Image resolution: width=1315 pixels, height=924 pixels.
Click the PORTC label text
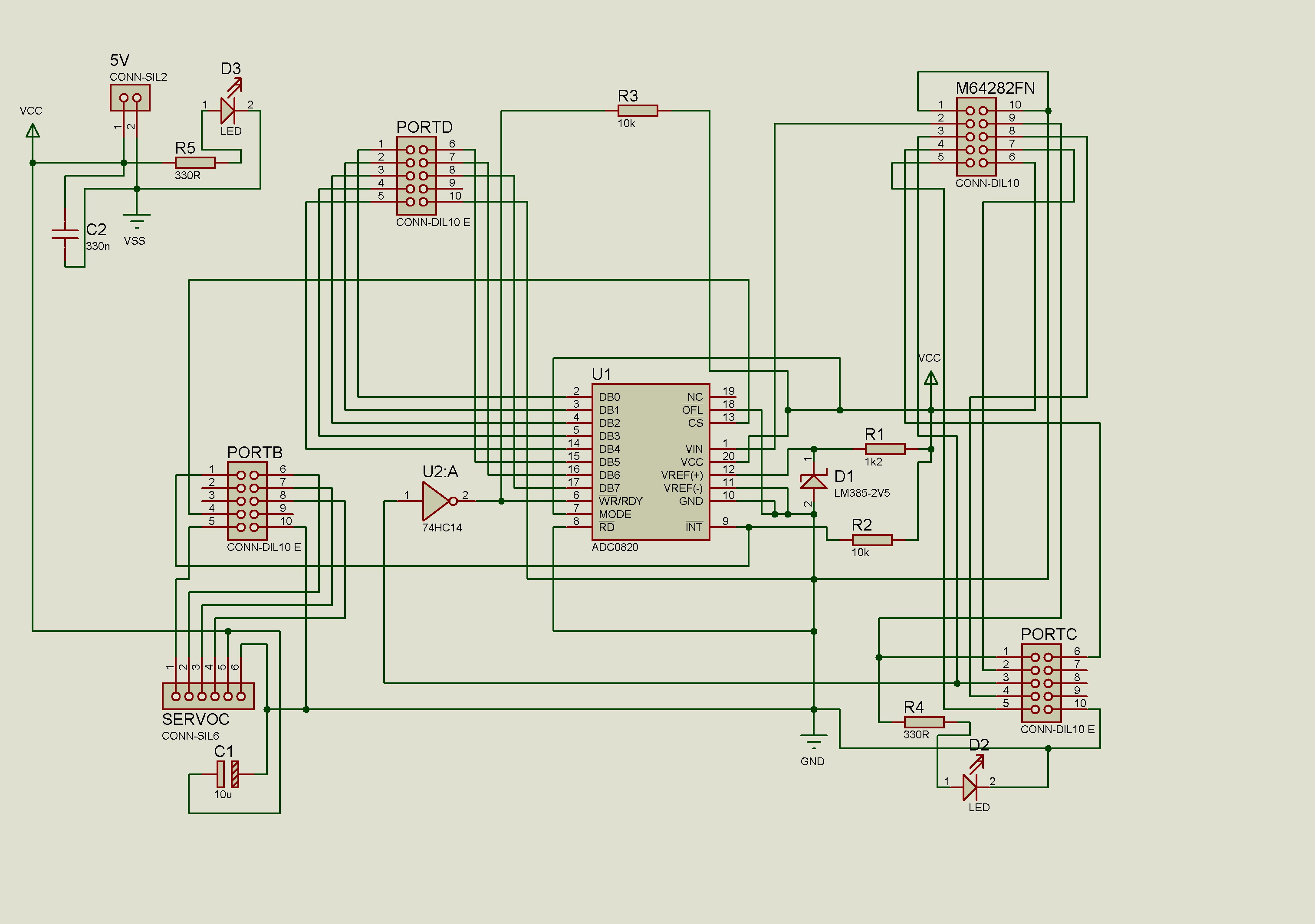pyautogui.click(x=1049, y=634)
